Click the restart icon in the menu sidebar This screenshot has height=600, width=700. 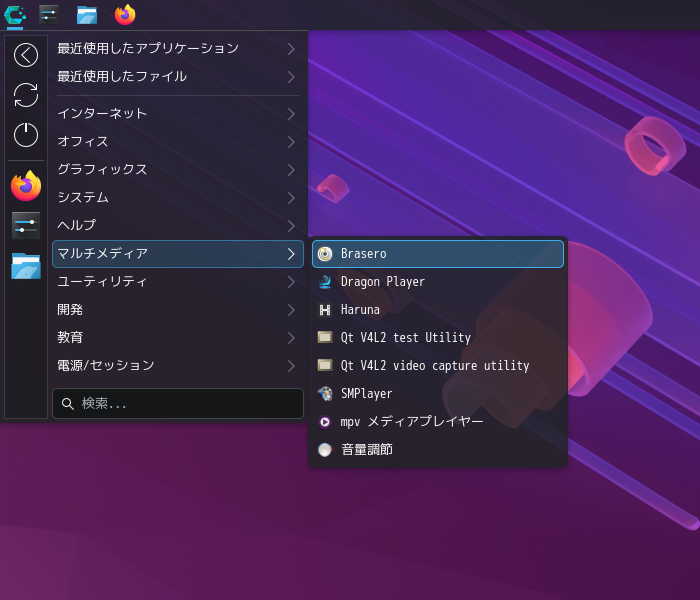point(26,95)
